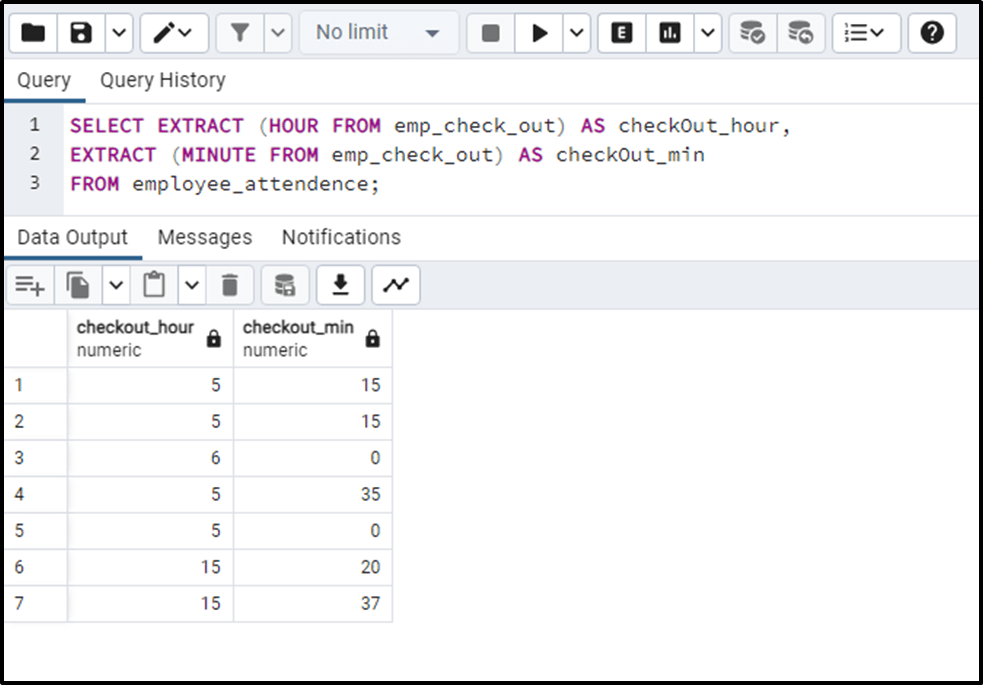983x685 pixels.
Task: Delete the selected row from results
Action: pos(230,284)
